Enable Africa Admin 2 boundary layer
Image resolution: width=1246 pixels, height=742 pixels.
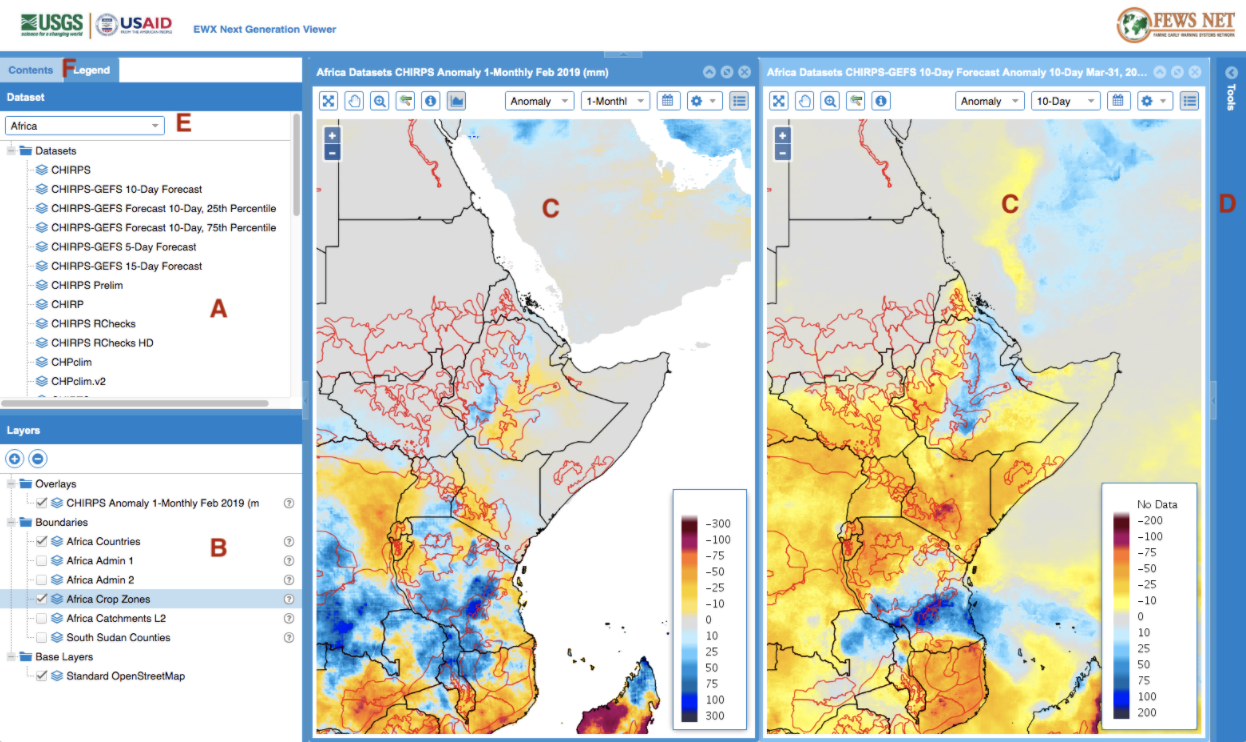[41, 580]
